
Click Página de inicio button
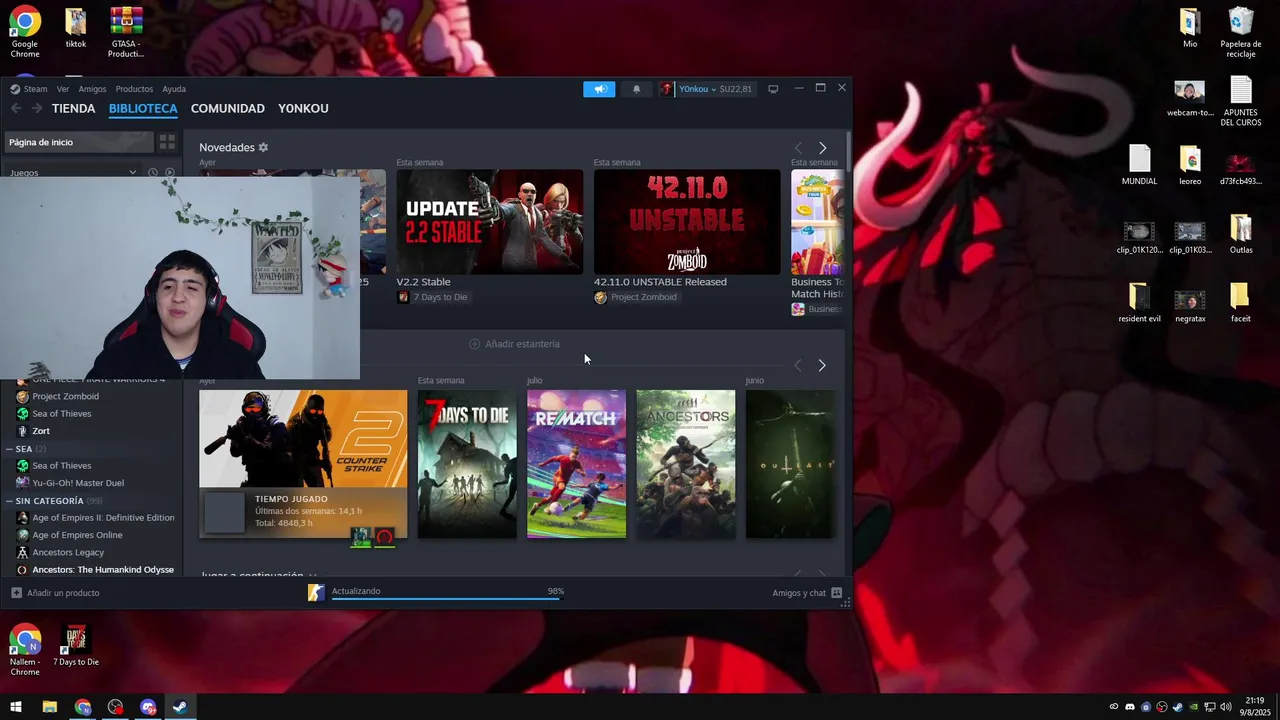78,142
